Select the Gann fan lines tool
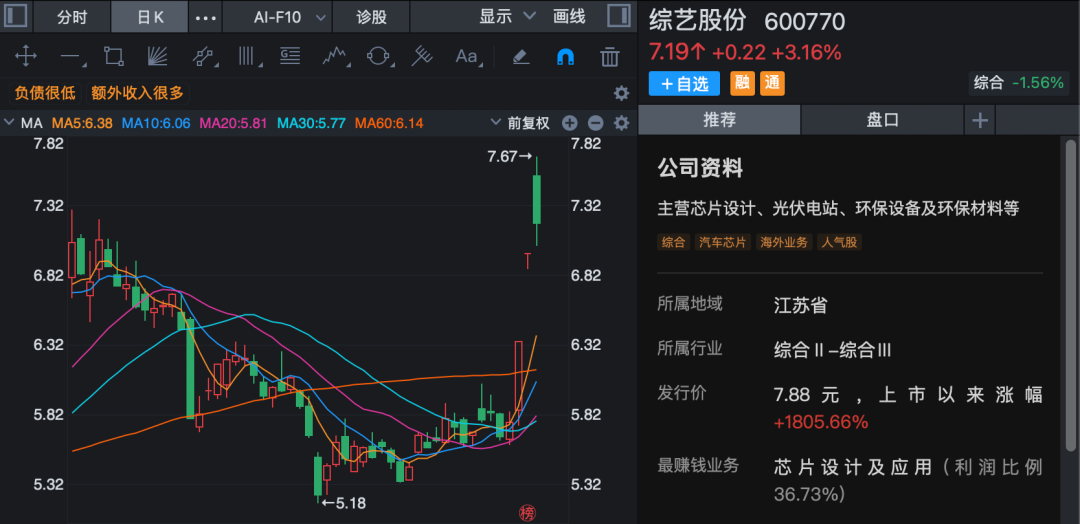 pyautogui.click(x=157, y=56)
